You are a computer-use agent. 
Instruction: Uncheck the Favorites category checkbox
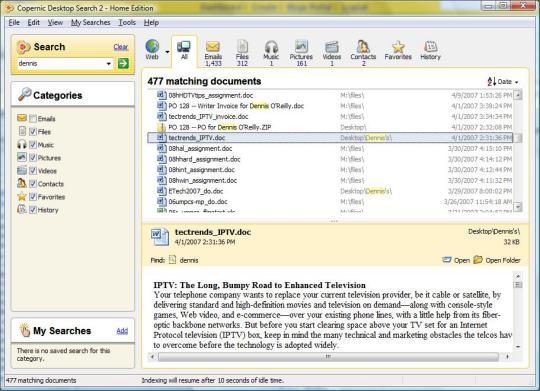click(33, 197)
